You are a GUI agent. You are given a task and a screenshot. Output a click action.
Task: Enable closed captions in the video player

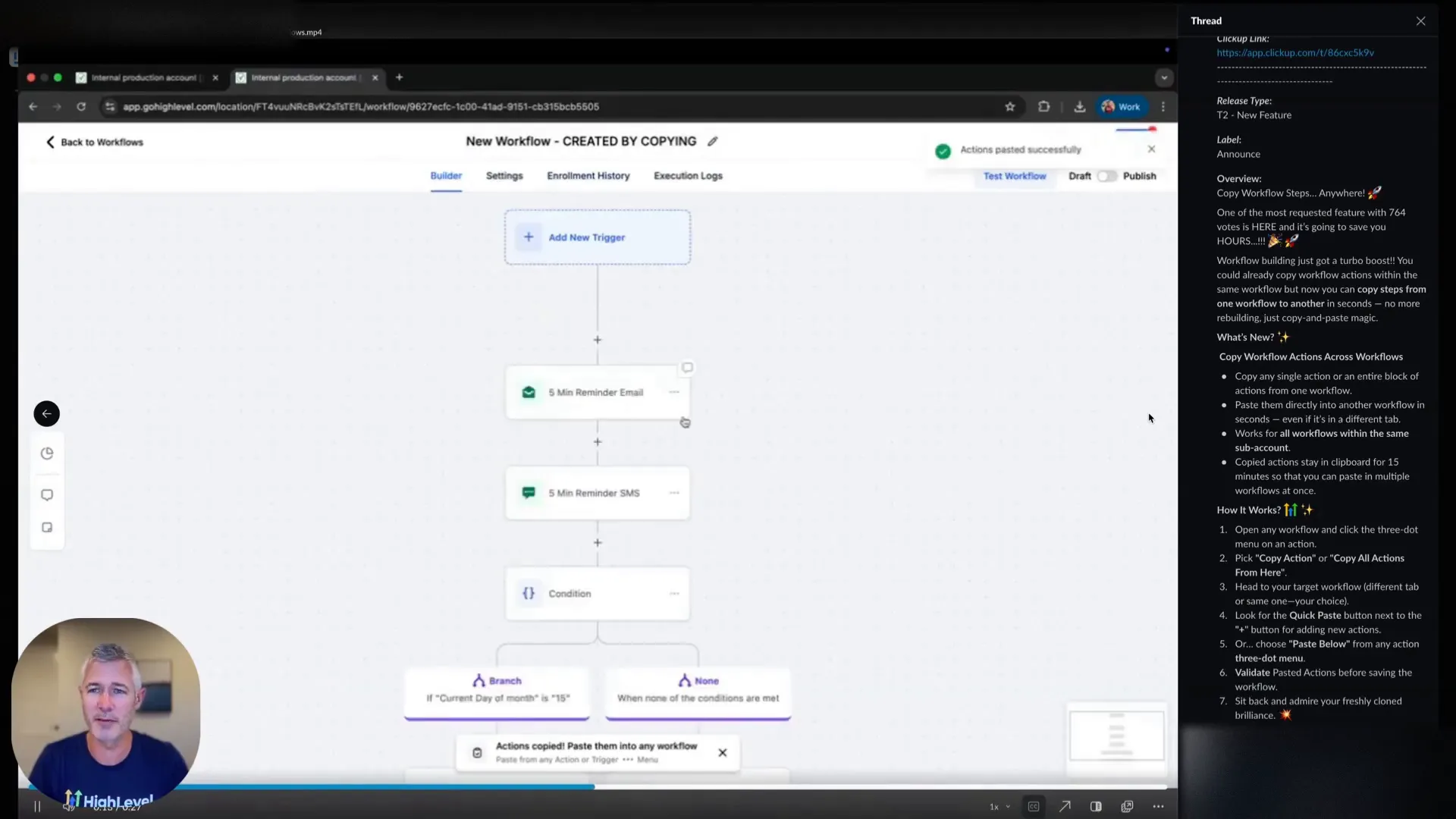click(x=1034, y=806)
